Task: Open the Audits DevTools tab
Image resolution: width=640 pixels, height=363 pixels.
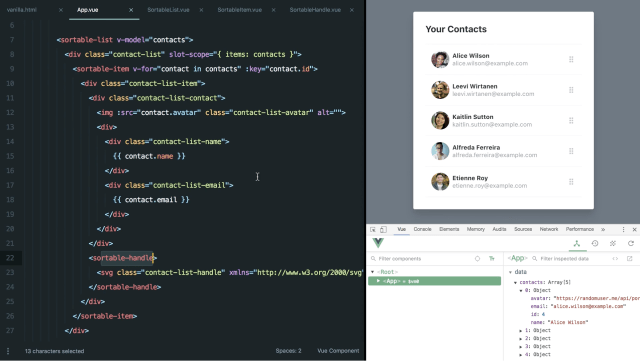Action: [x=499, y=229]
